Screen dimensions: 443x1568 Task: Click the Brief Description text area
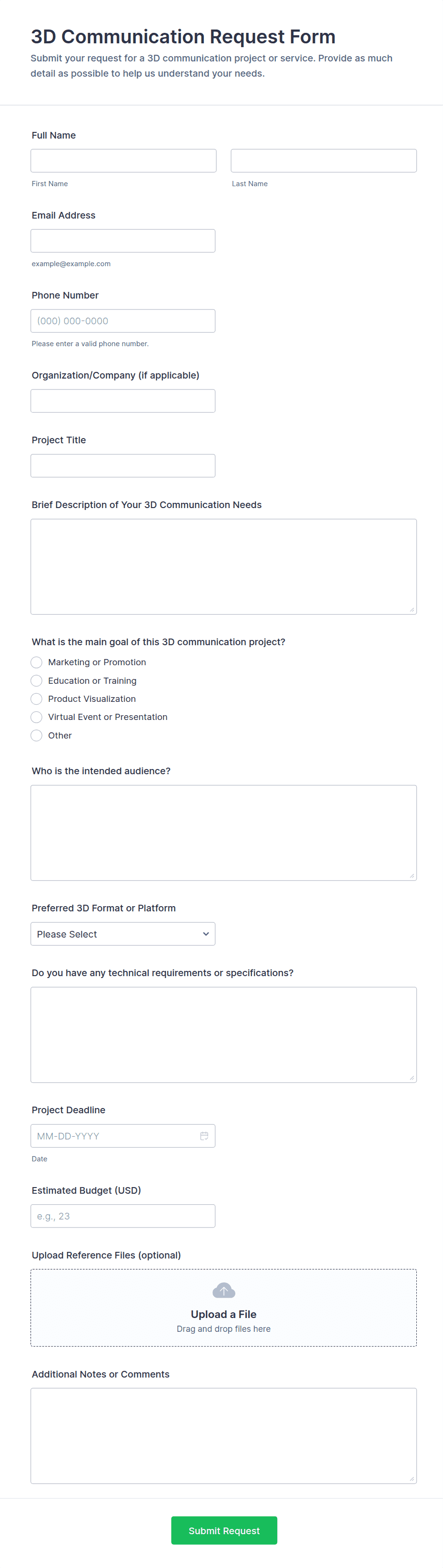pos(223,566)
